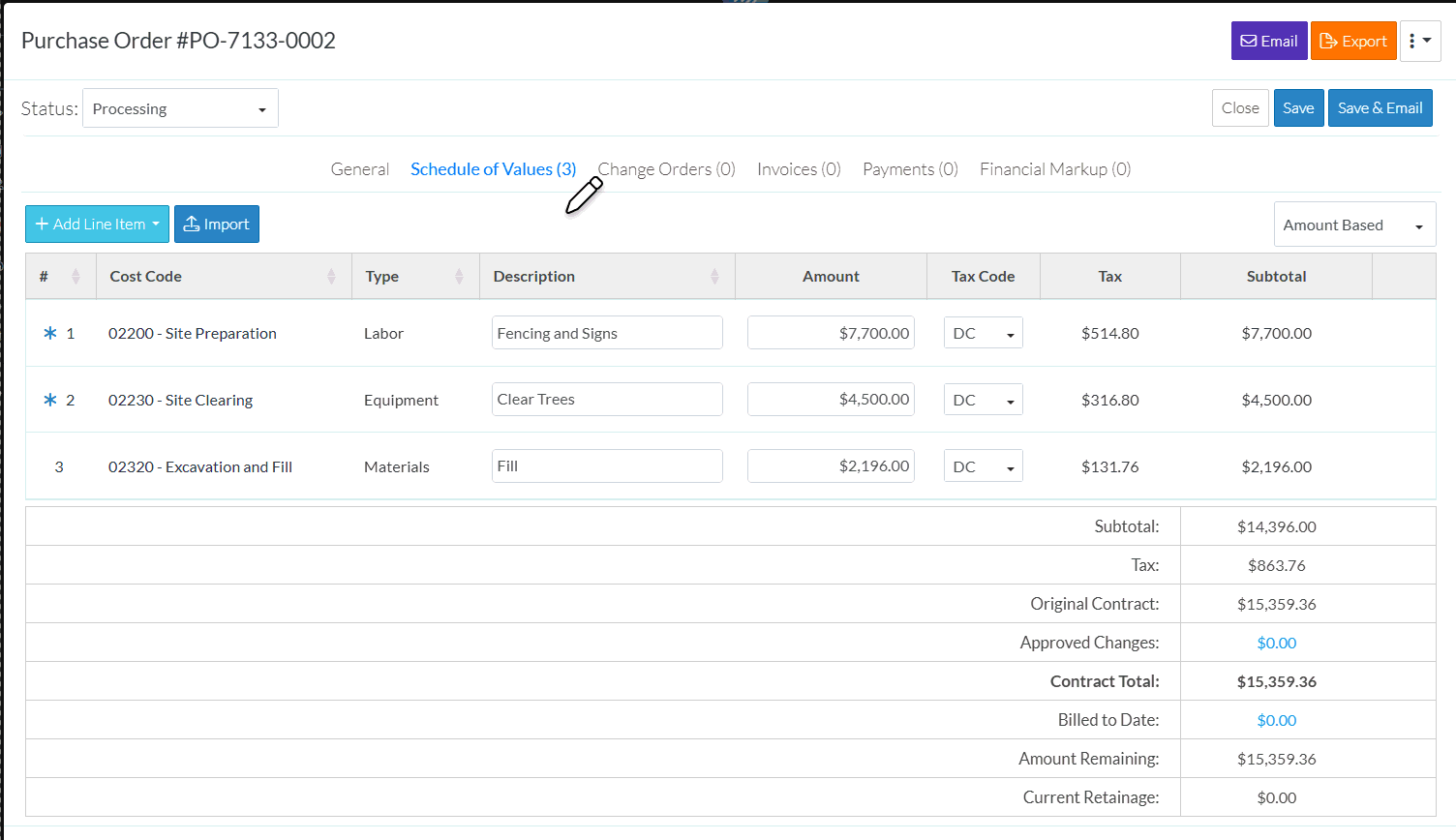This screenshot has height=840, width=1456.
Task: Click the $131.76 tax value
Action: tap(1110, 466)
